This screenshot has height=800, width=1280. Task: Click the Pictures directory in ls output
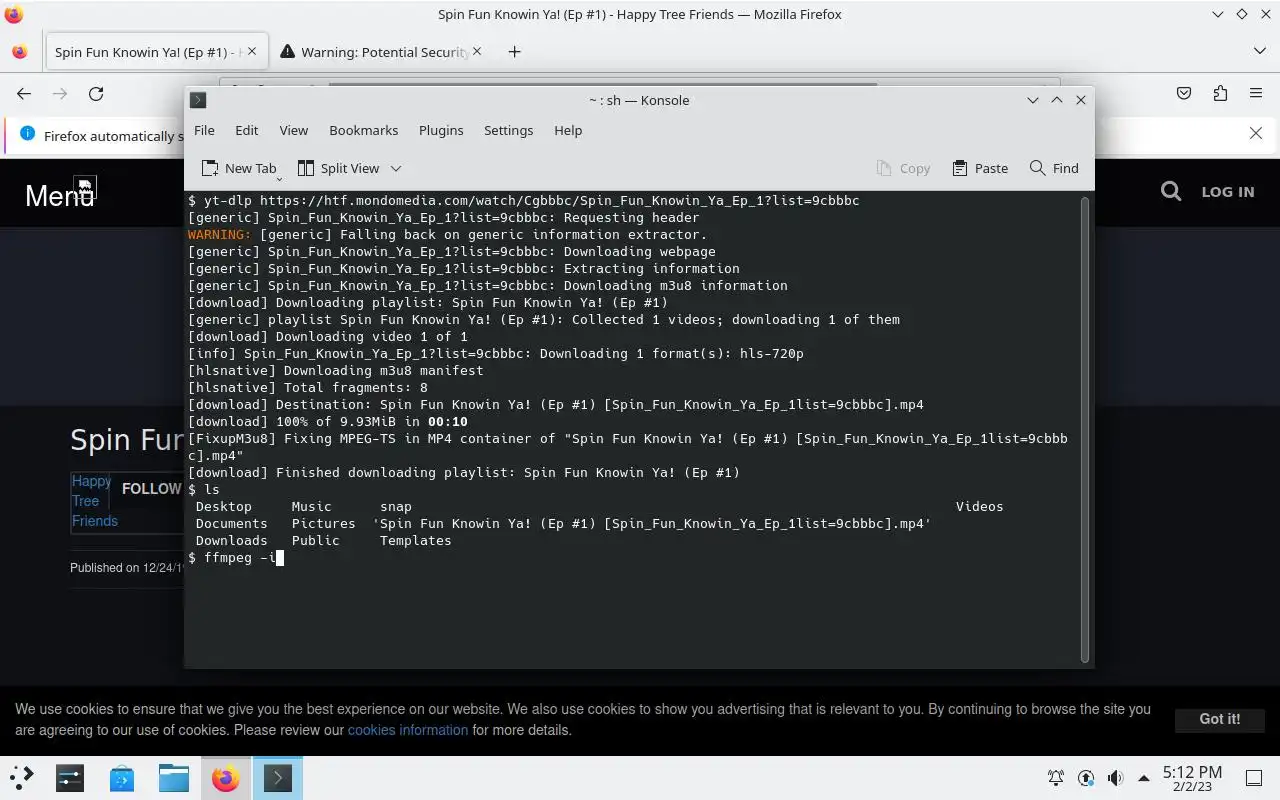pyautogui.click(x=323, y=523)
